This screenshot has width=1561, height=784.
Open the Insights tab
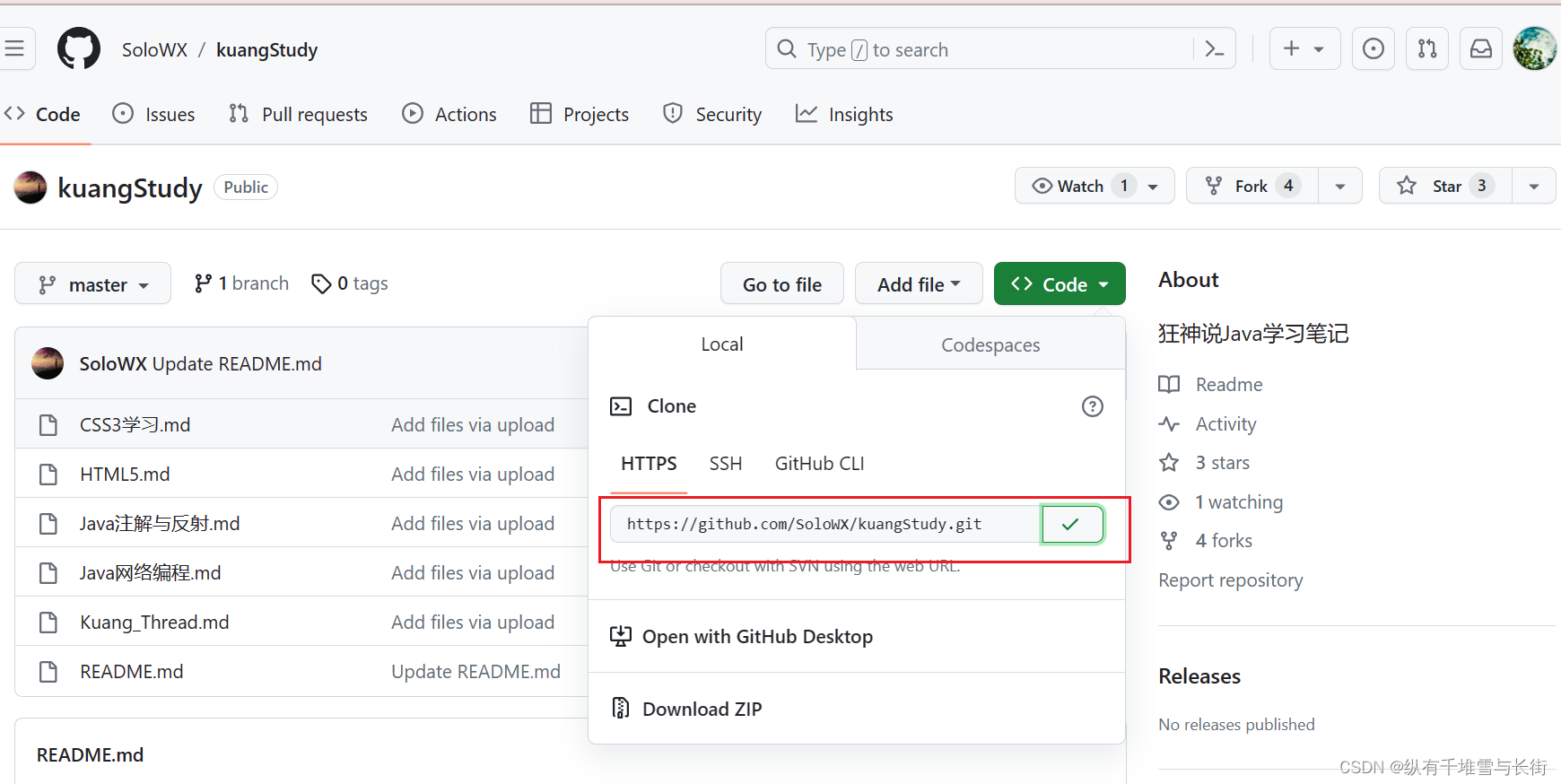[x=844, y=115]
